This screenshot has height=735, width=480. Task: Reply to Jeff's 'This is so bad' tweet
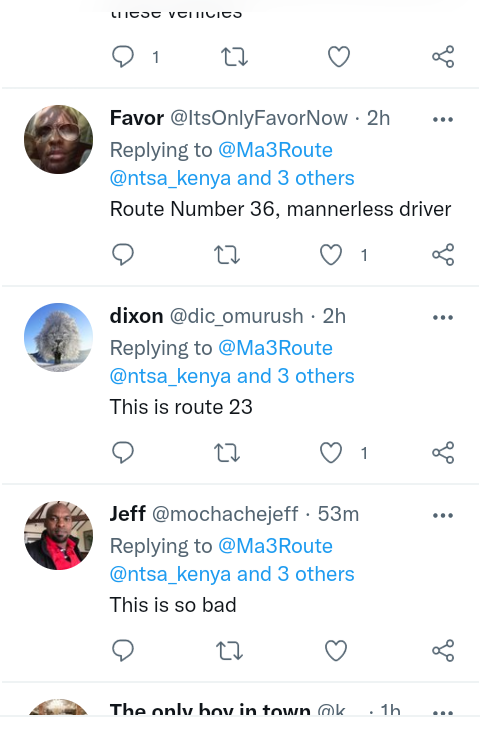[123, 651]
